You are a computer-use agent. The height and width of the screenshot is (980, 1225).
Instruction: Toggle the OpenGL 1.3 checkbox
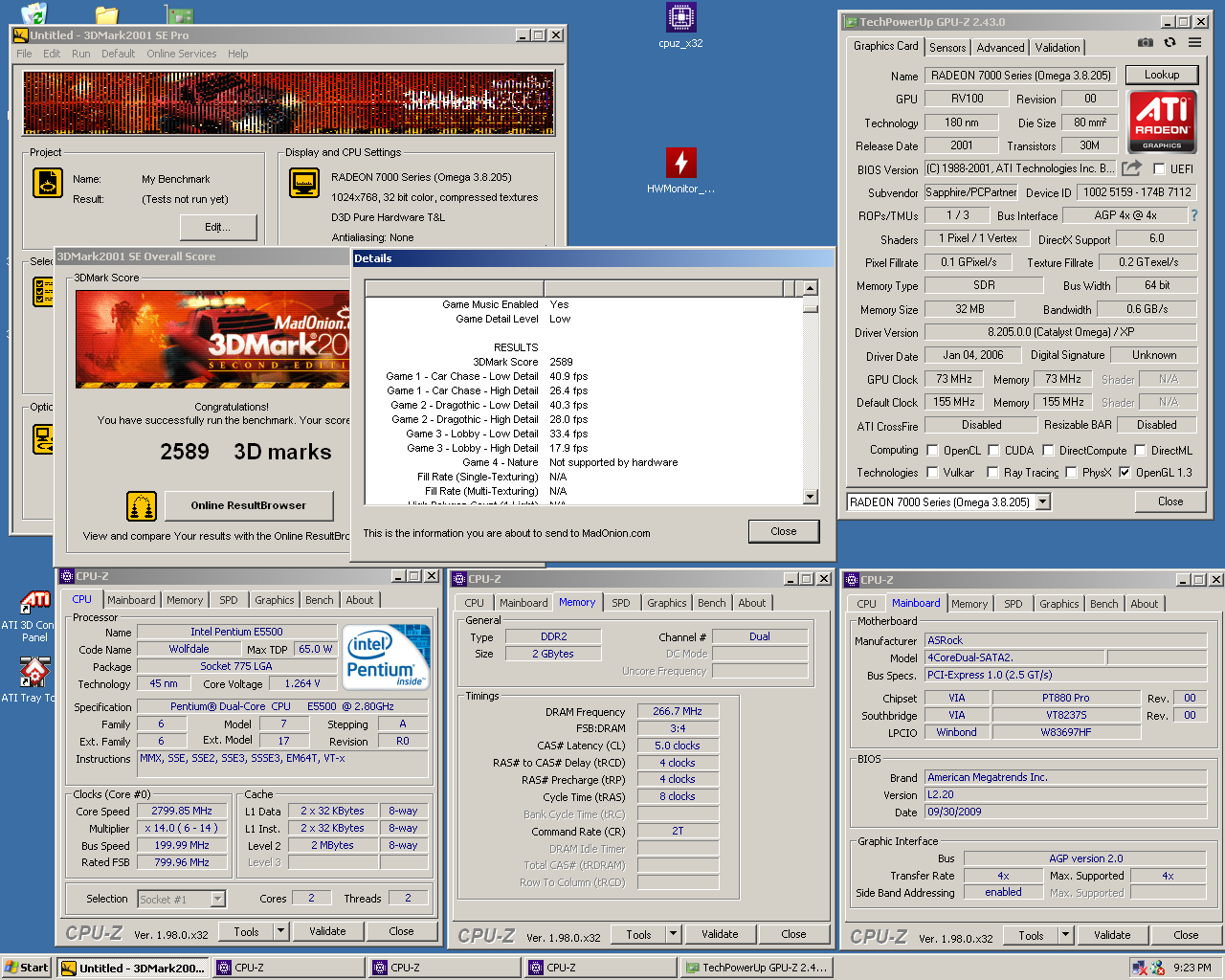click(x=1125, y=472)
